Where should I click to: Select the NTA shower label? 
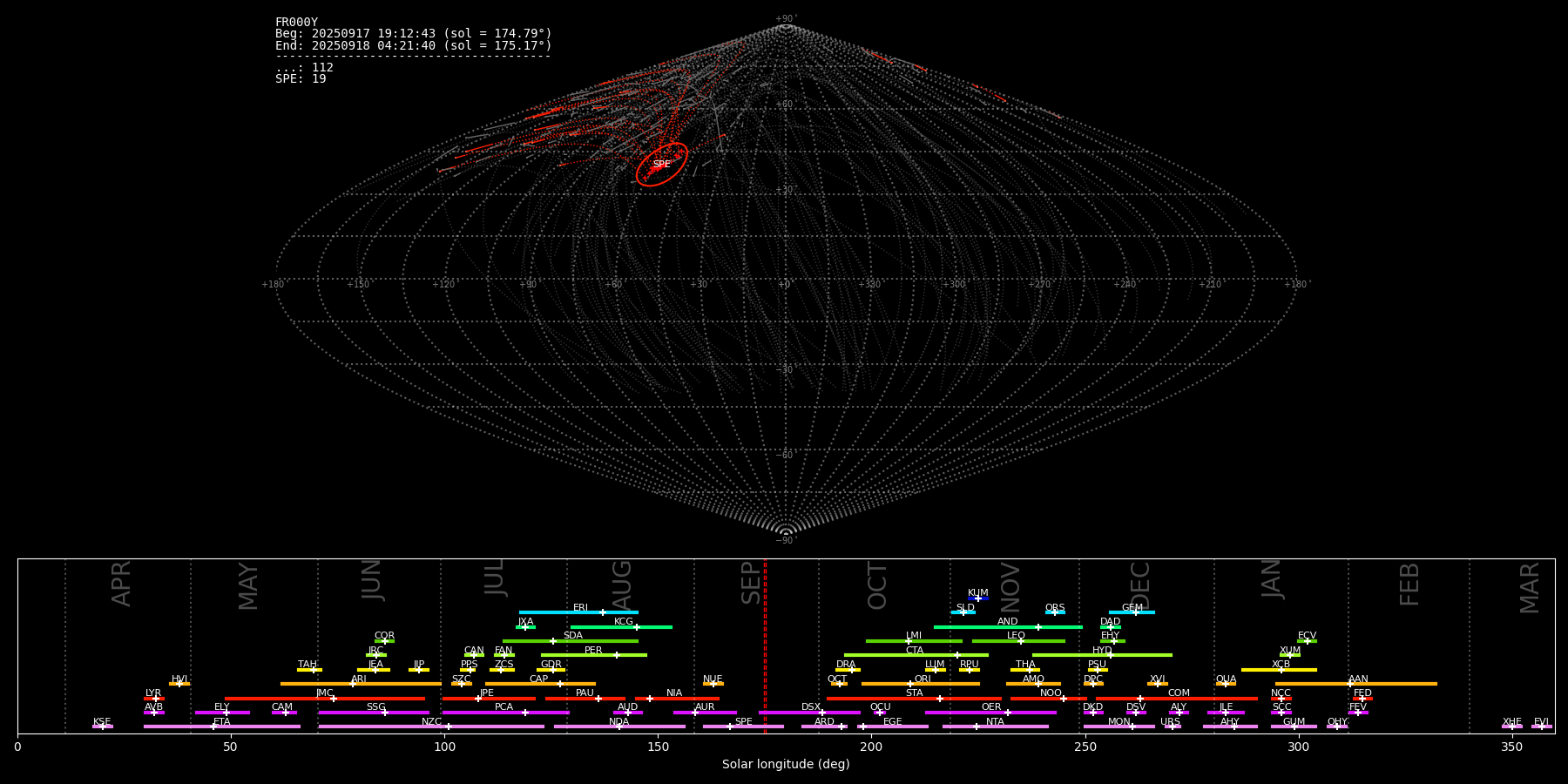click(x=995, y=722)
